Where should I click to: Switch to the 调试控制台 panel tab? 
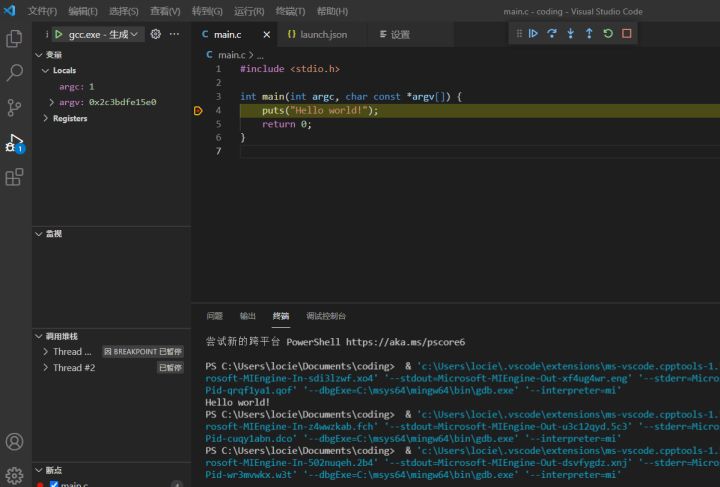(326, 316)
